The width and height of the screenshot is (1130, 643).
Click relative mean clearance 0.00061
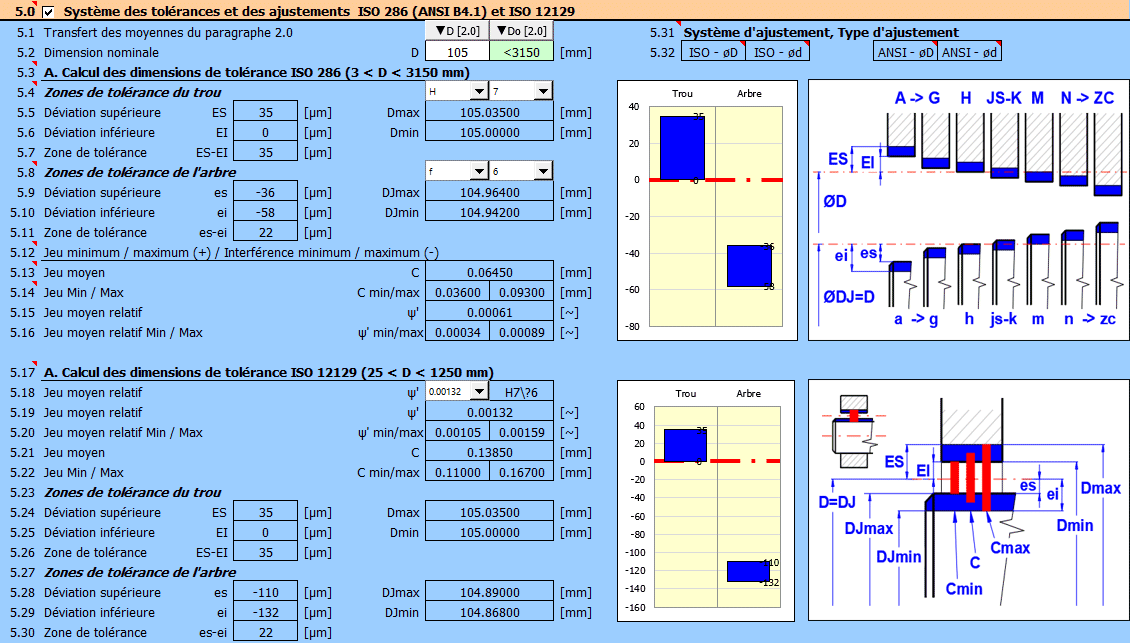pyautogui.click(x=489, y=312)
